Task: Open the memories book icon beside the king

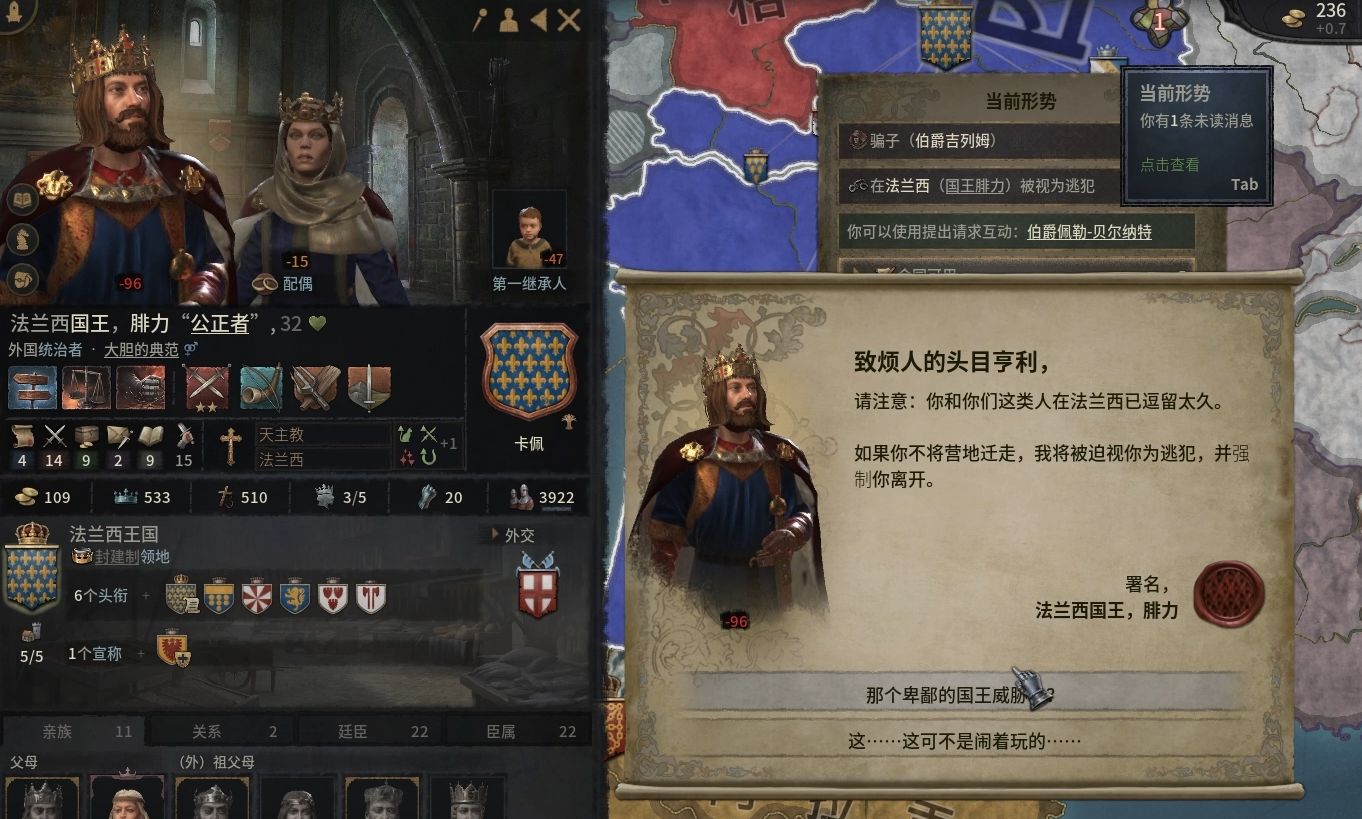Action: 23,199
